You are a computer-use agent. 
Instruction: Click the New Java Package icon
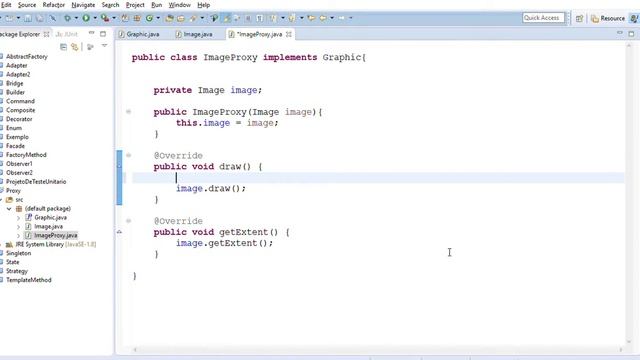137,18
